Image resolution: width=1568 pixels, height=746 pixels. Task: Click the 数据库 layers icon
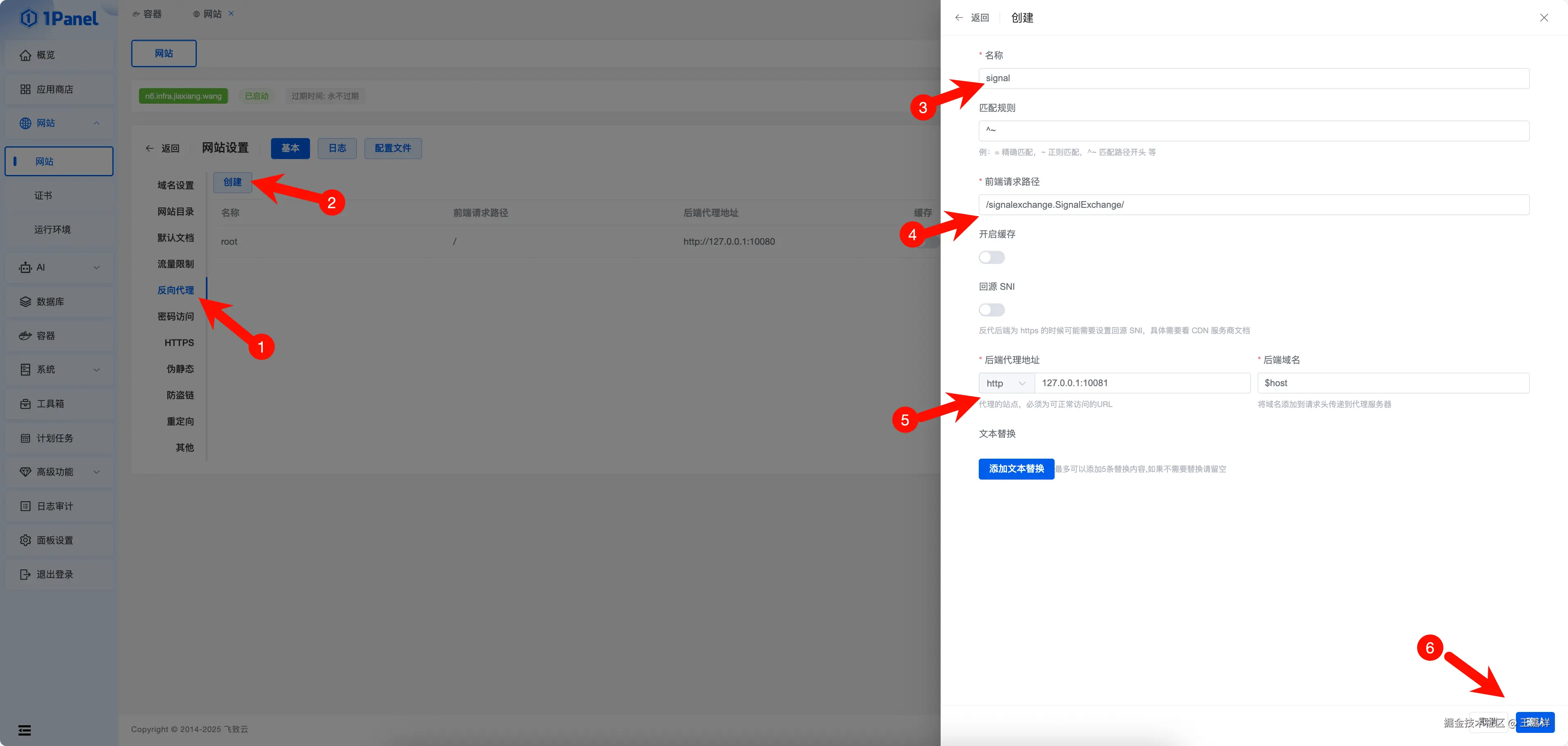click(x=25, y=302)
